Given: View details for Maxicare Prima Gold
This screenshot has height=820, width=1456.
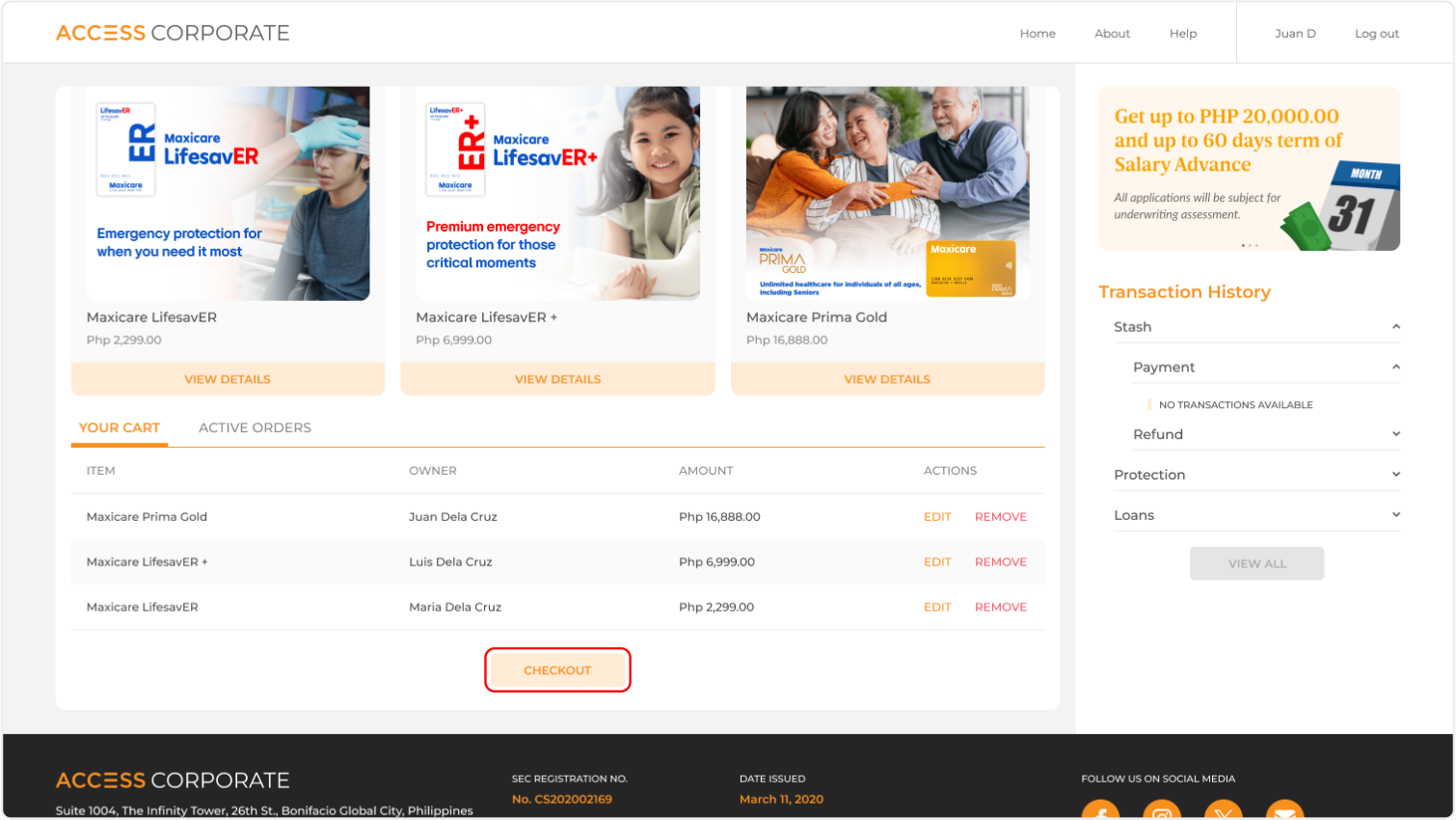Looking at the screenshot, I should click(x=887, y=379).
